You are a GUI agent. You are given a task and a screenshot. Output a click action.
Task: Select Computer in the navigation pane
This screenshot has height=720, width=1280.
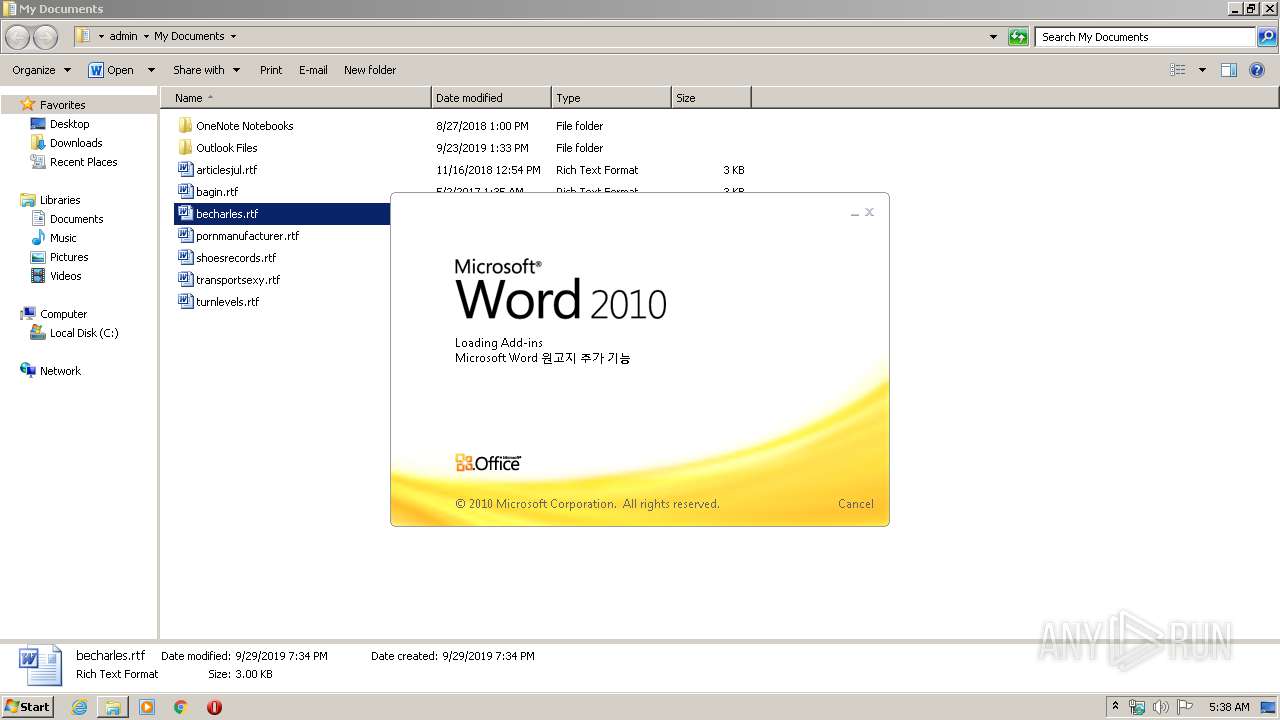click(x=63, y=314)
